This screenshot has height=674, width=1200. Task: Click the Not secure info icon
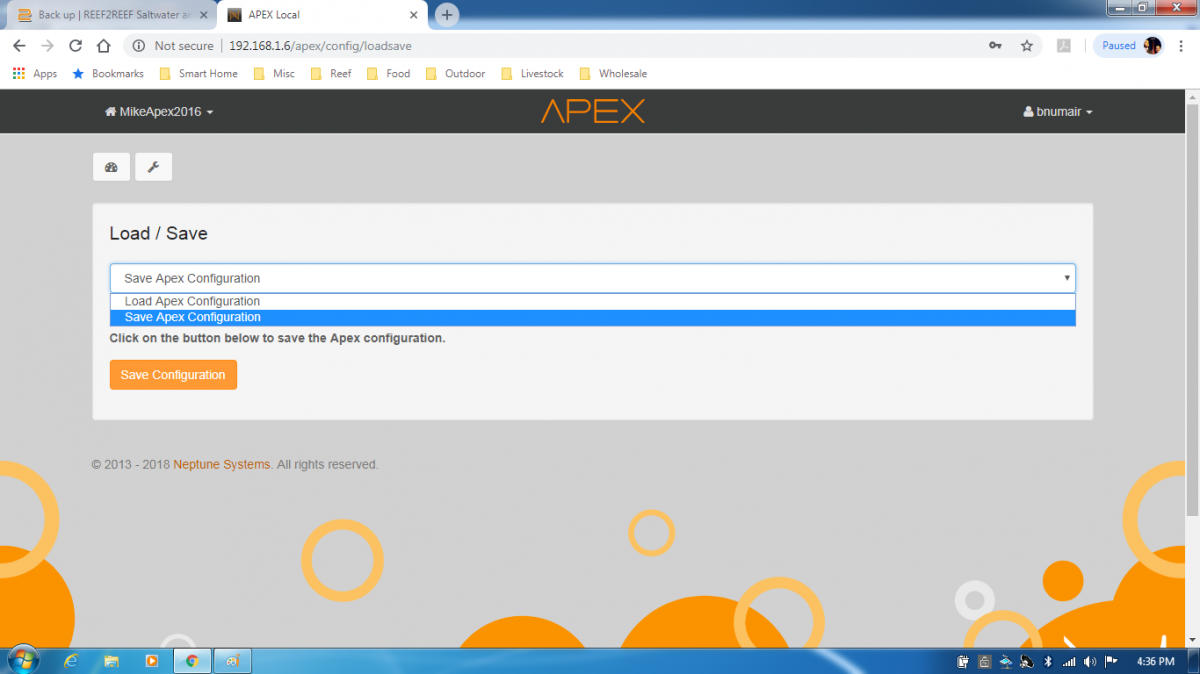coord(138,46)
